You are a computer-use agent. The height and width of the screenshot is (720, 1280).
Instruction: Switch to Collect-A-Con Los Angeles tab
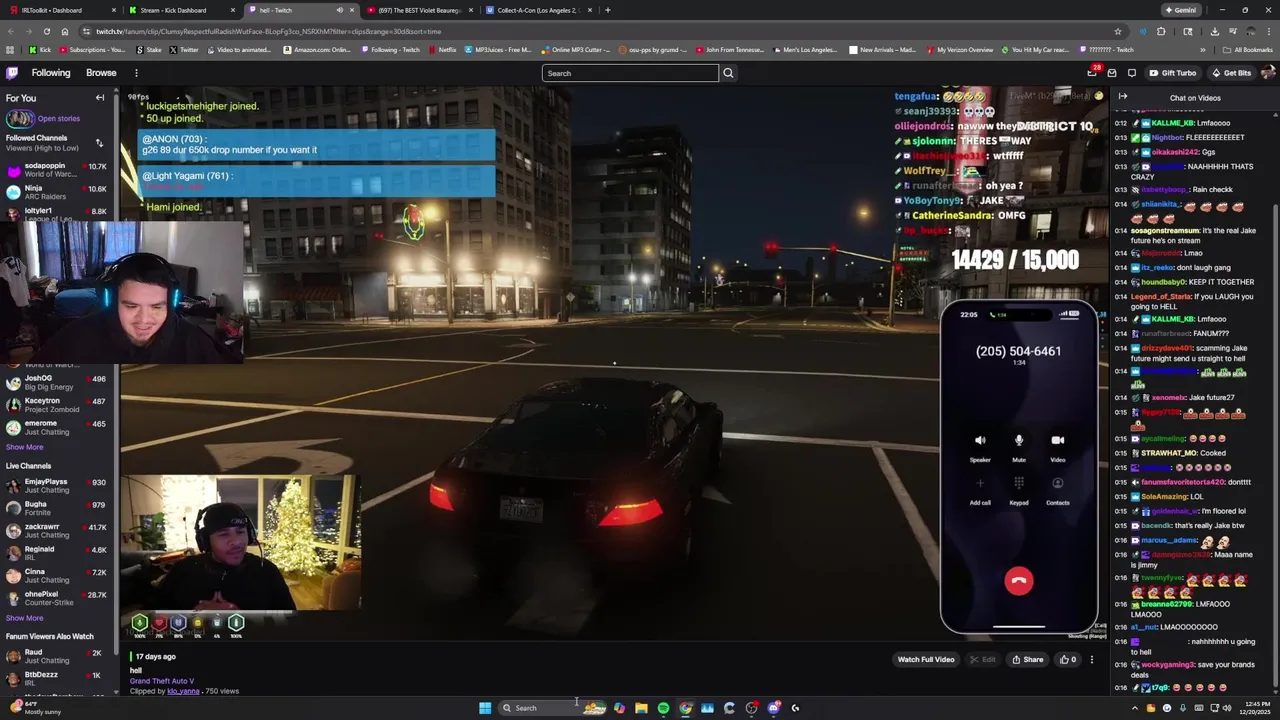(537, 10)
